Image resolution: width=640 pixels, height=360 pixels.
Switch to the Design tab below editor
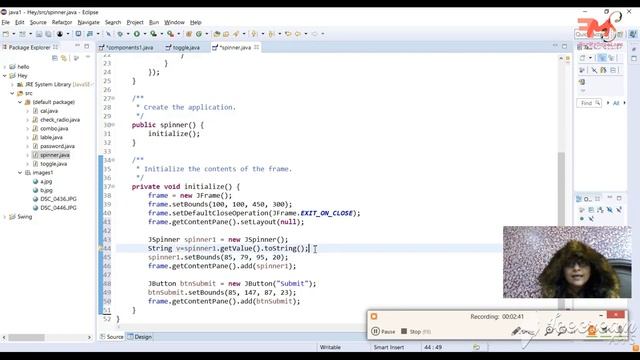pos(140,337)
